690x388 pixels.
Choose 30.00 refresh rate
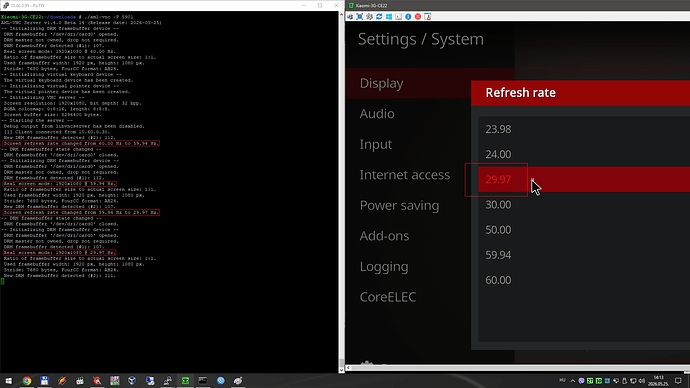click(584, 205)
